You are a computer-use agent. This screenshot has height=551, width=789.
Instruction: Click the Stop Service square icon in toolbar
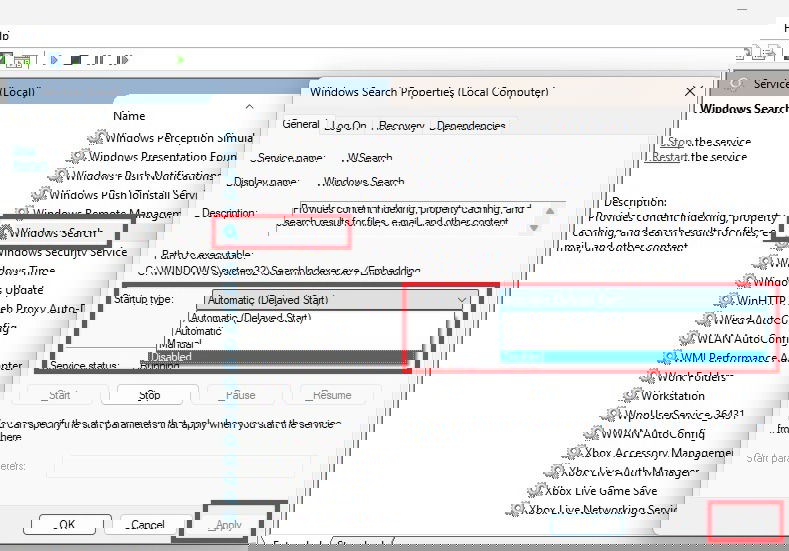[x=75, y=60]
